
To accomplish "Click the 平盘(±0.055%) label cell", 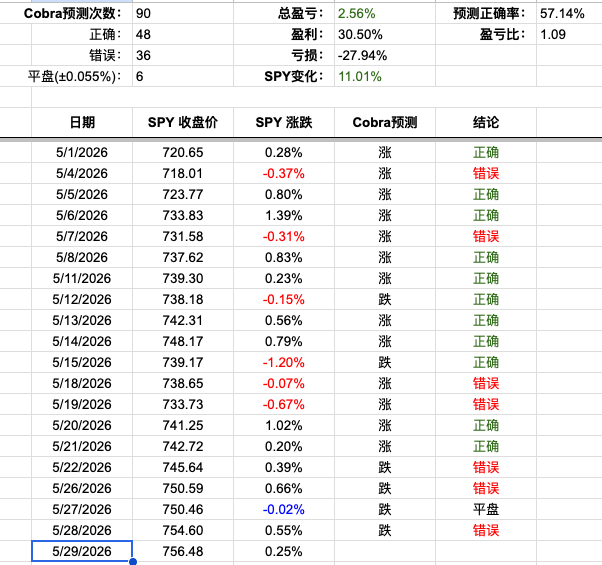I will pos(74,76).
